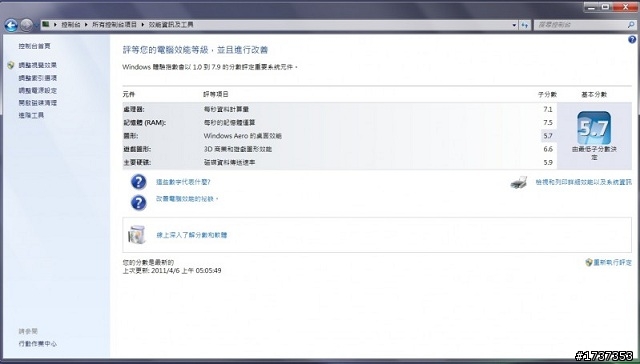Open help via the blue question icon
This screenshot has height=364, width=640.
[632, 40]
